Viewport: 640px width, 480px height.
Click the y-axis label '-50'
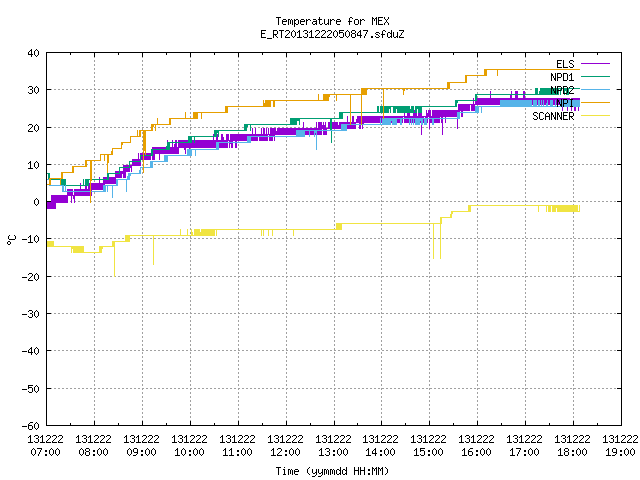pos(31,389)
